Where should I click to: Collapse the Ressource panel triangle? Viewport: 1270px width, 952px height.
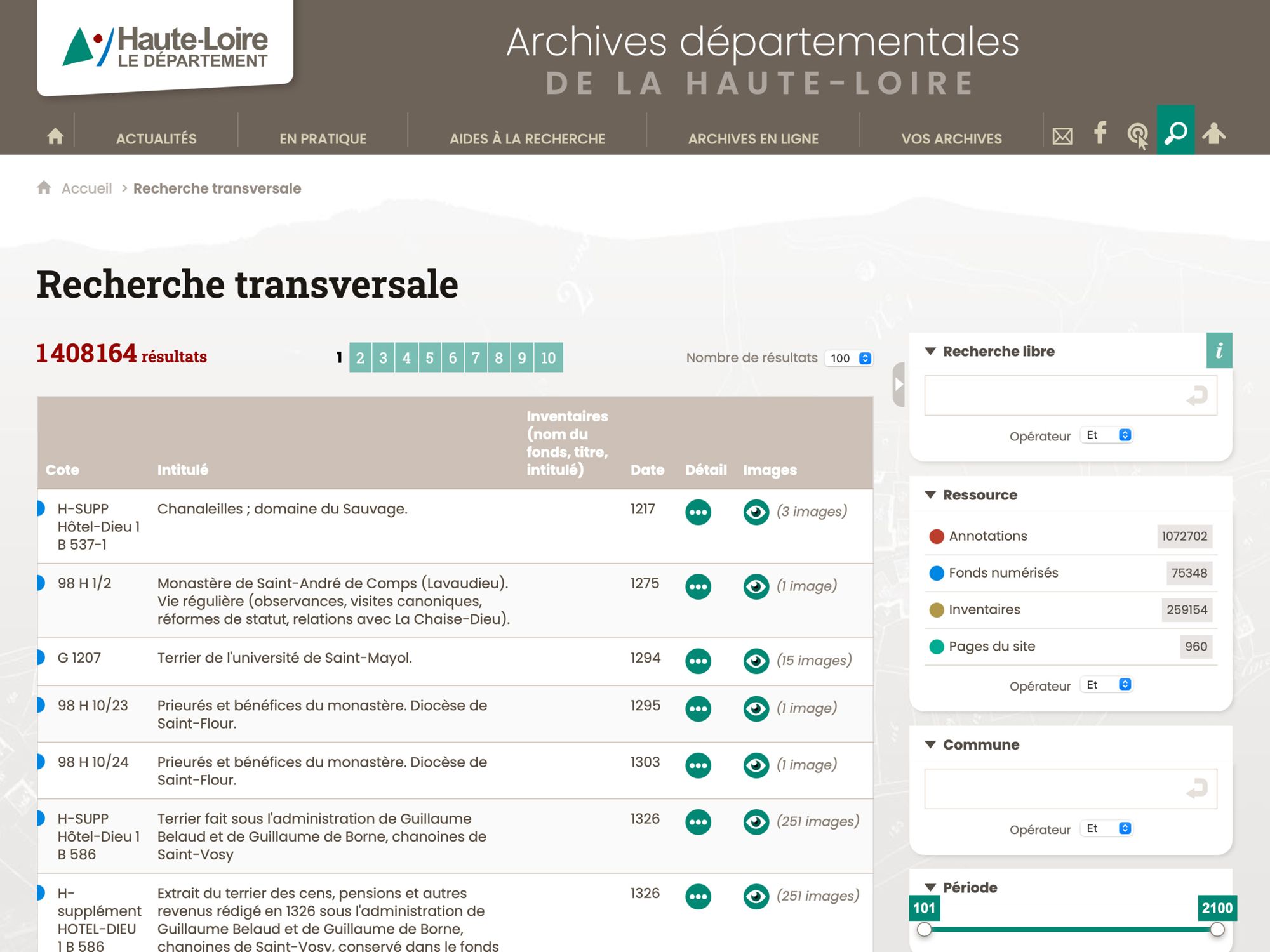pos(930,494)
